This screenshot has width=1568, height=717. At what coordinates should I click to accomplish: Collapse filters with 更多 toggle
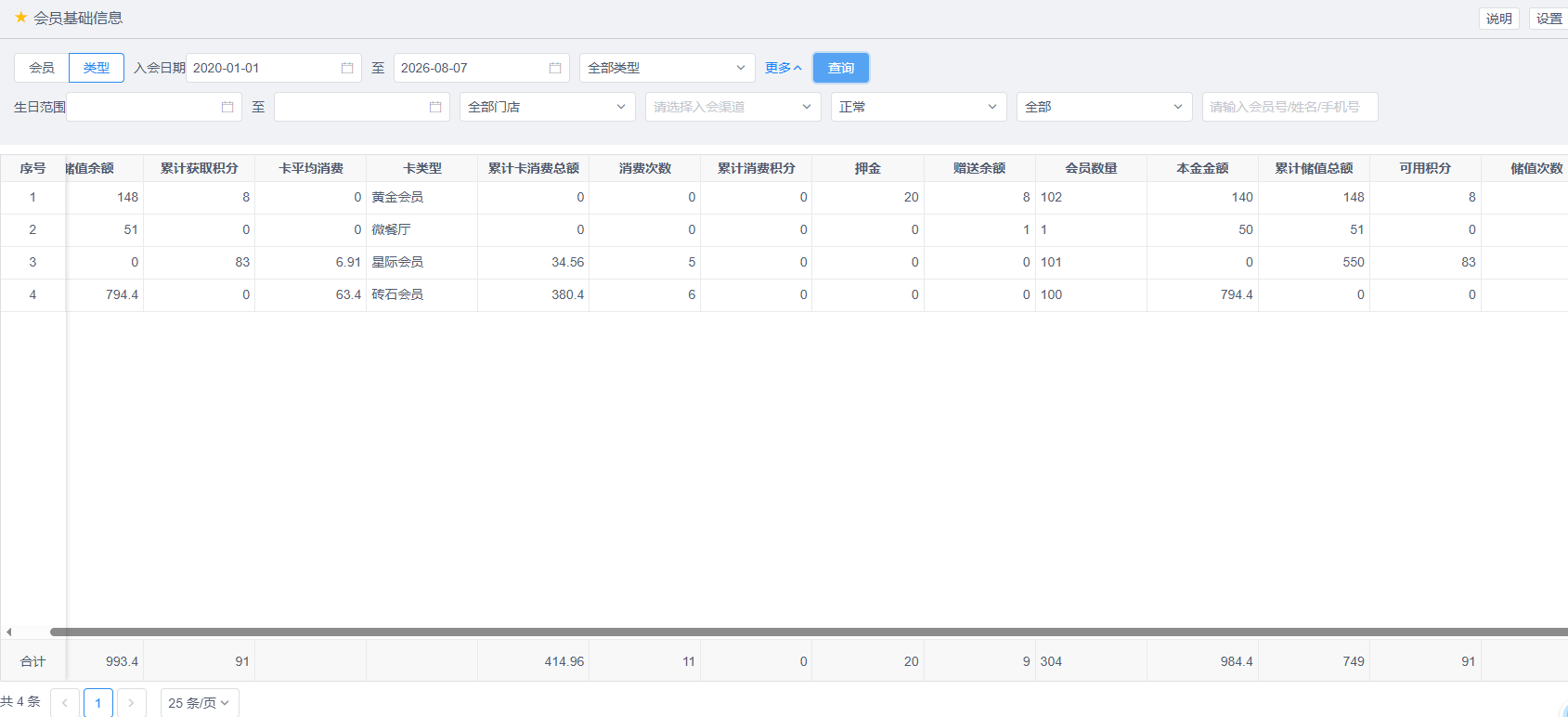784,68
